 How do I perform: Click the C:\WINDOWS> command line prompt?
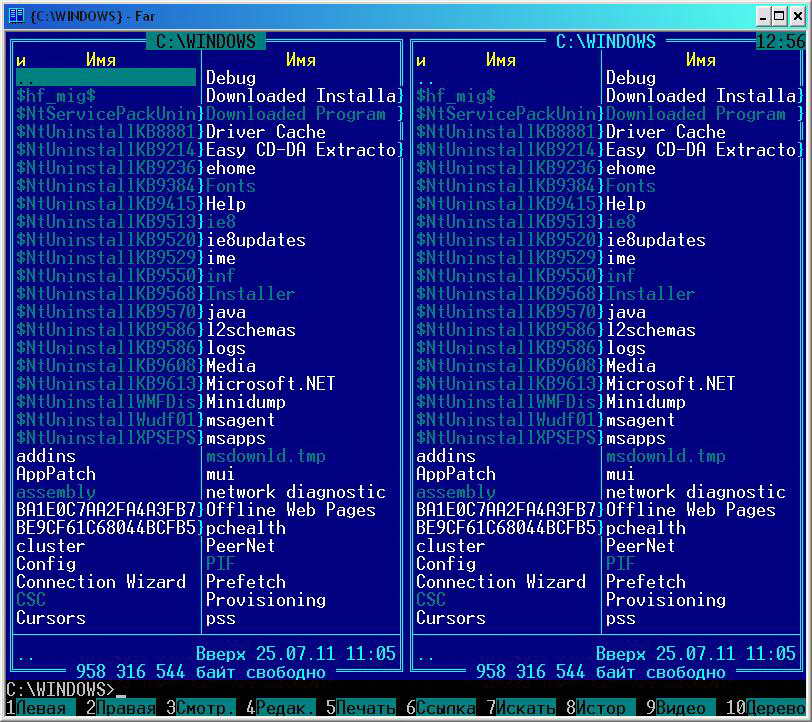click(x=60, y=690)
